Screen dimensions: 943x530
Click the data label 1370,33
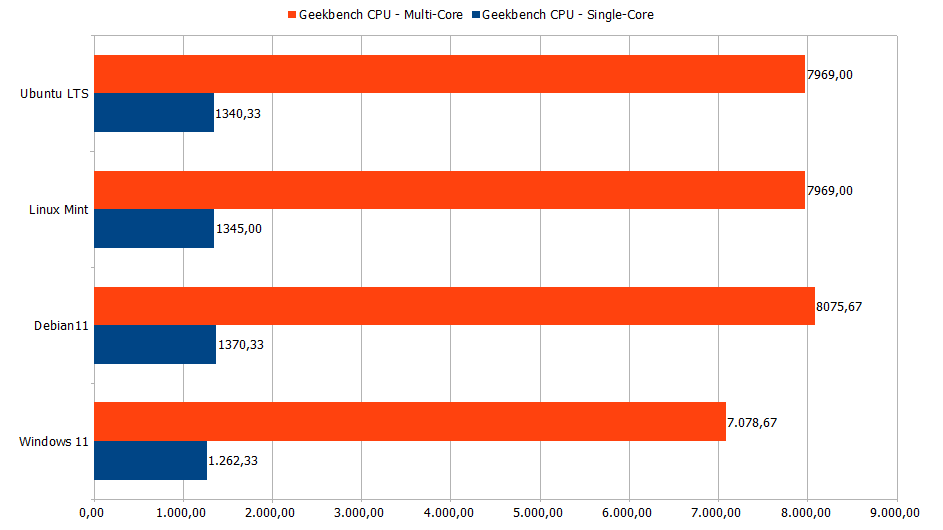pos(241,345)
